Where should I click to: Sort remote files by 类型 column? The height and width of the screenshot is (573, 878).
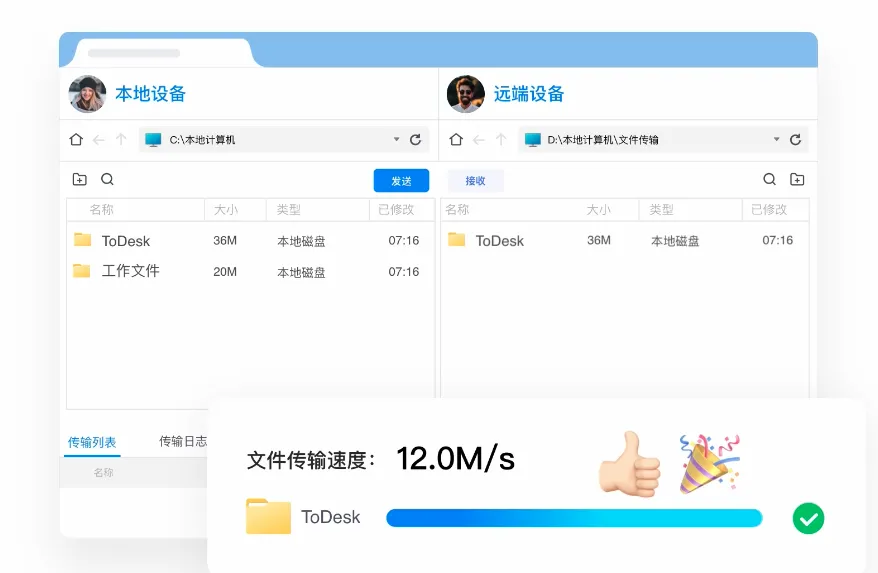coord(661,209)
